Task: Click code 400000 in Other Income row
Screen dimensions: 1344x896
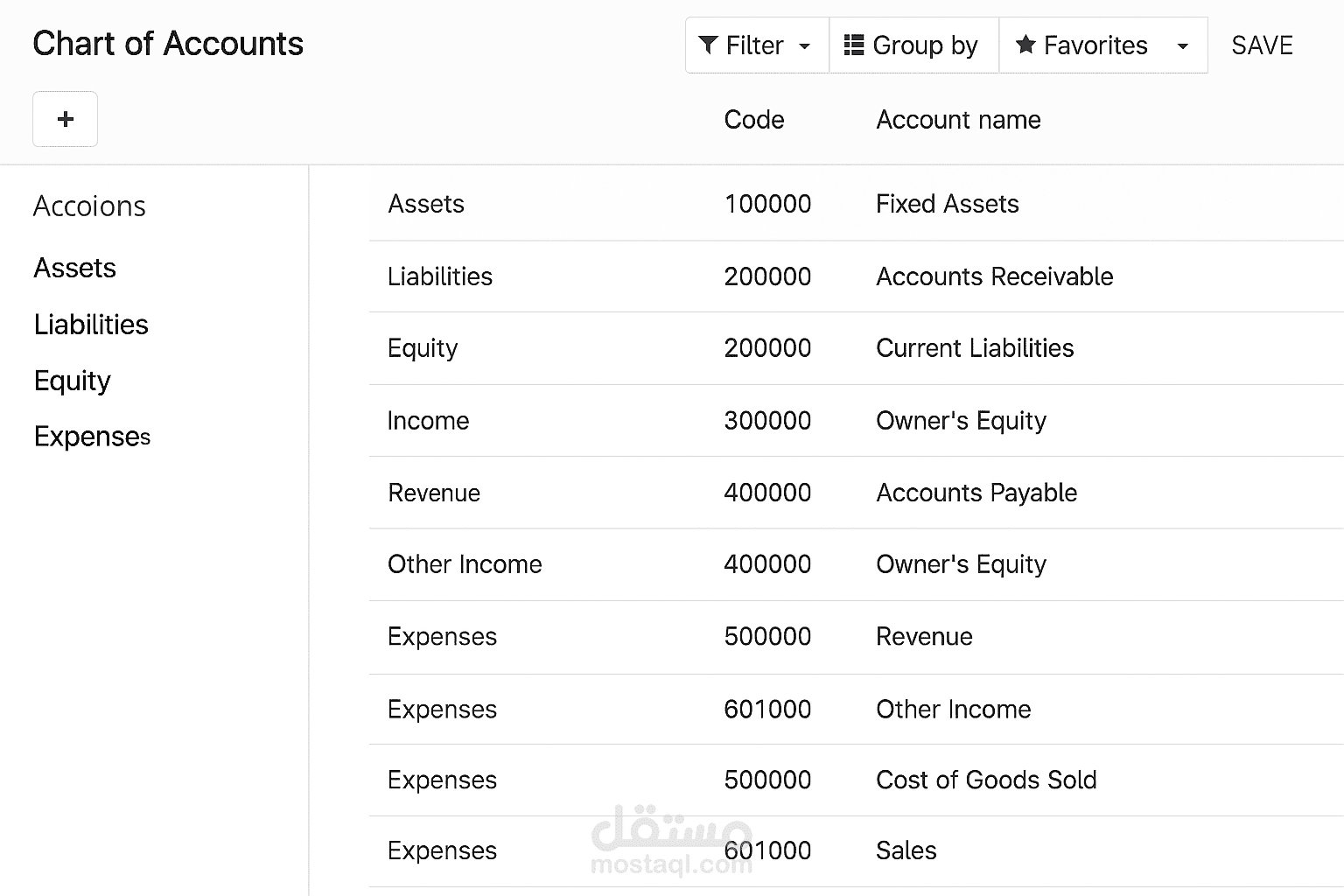Action: click(767, 564)
